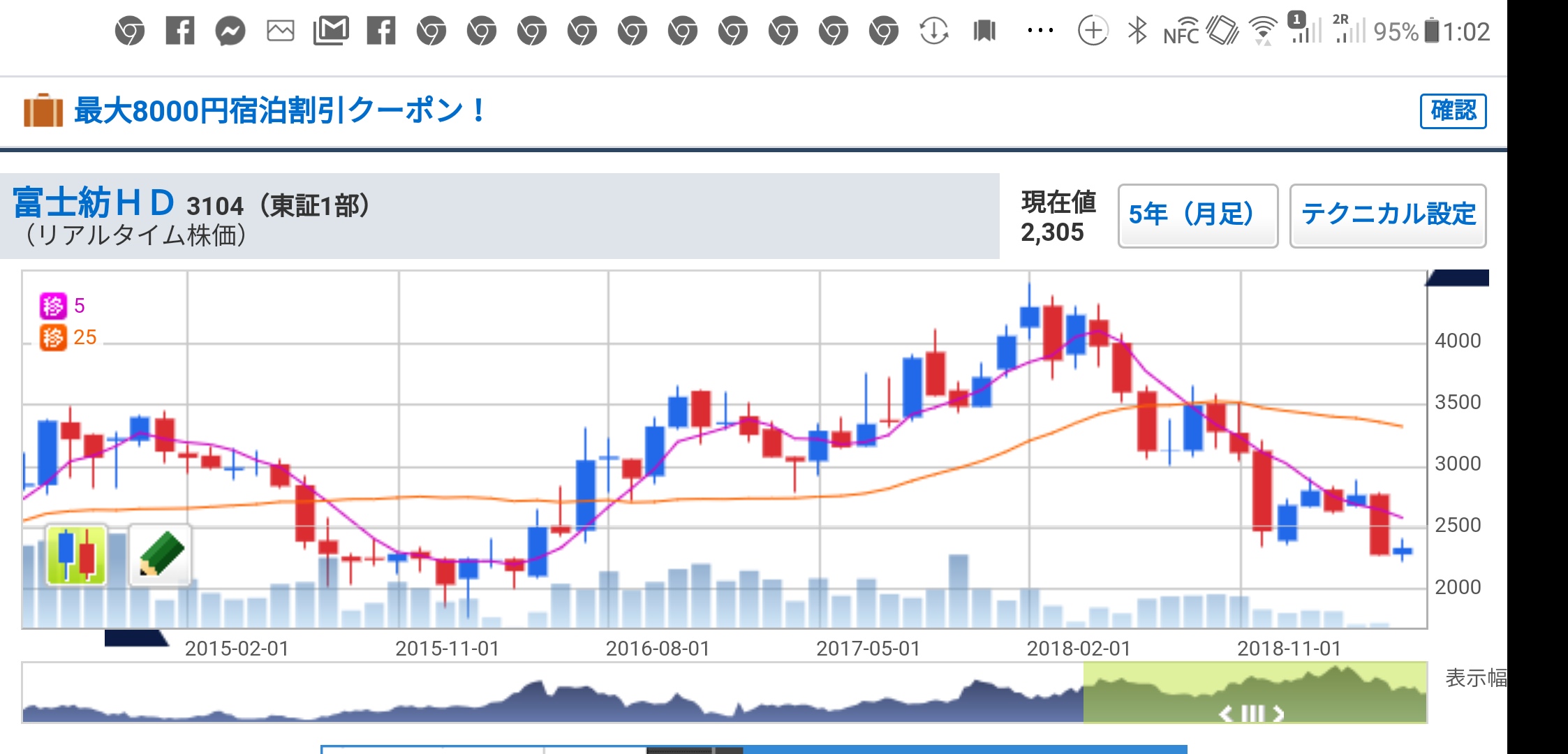Click the 富士紡HD stock name link
The image size is (1568, 754).
pyautogui.click(x=93, y=203)
